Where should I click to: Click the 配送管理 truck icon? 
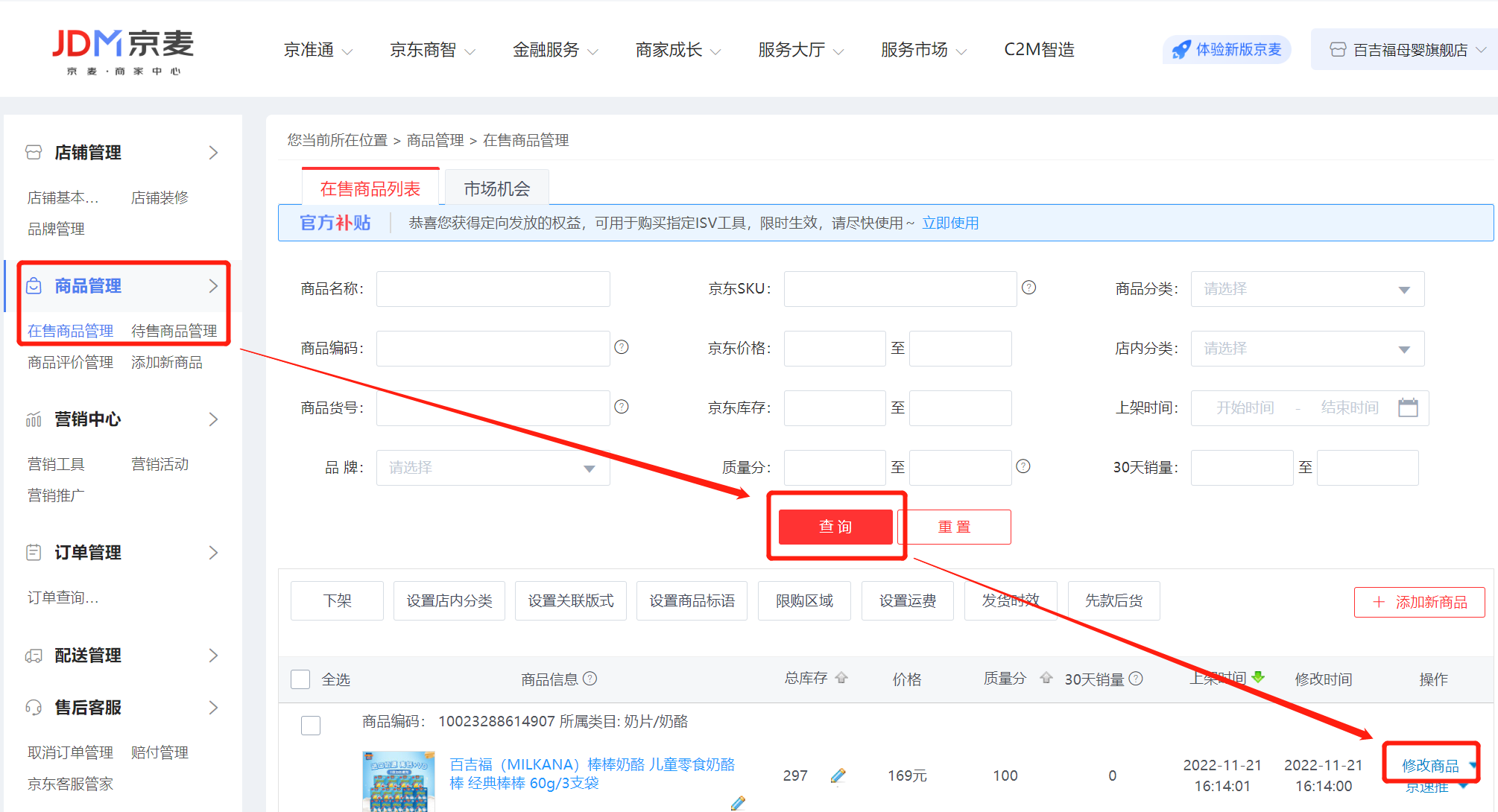[34, 656]
